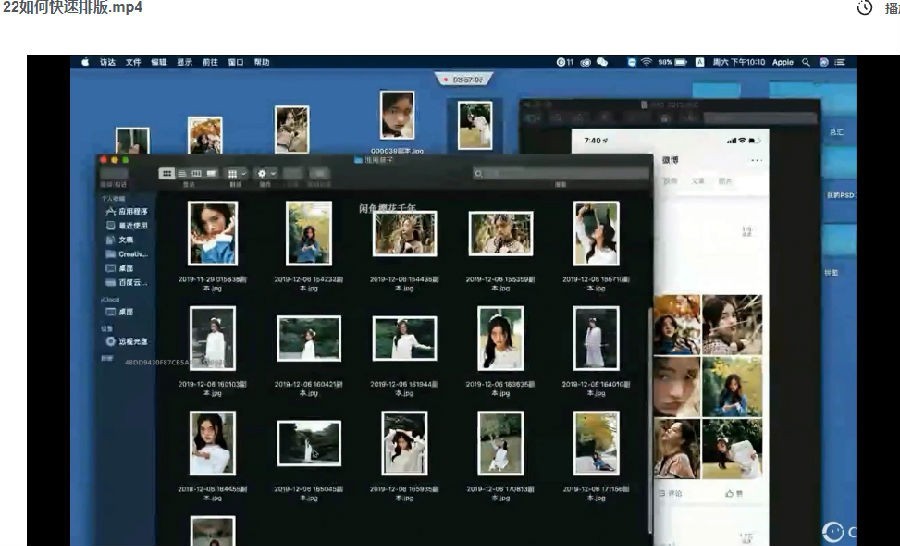
Task: Select the Creative Cloud folder in sidebar
Action: pyautogui.click(x=127, y=254)
